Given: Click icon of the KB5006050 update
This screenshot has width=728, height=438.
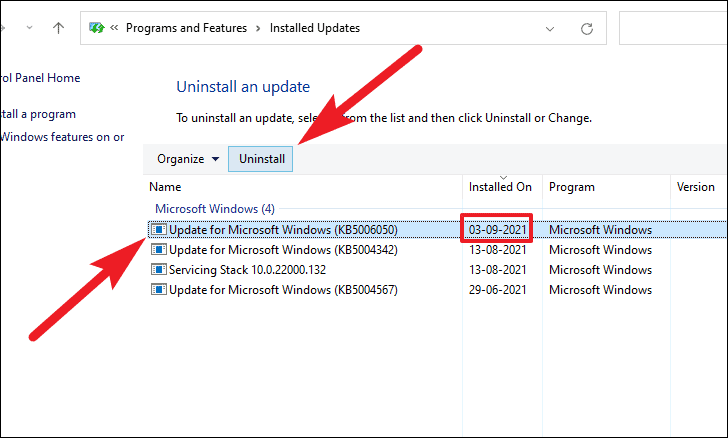Looking at the screenshot, I should [159, 229].
